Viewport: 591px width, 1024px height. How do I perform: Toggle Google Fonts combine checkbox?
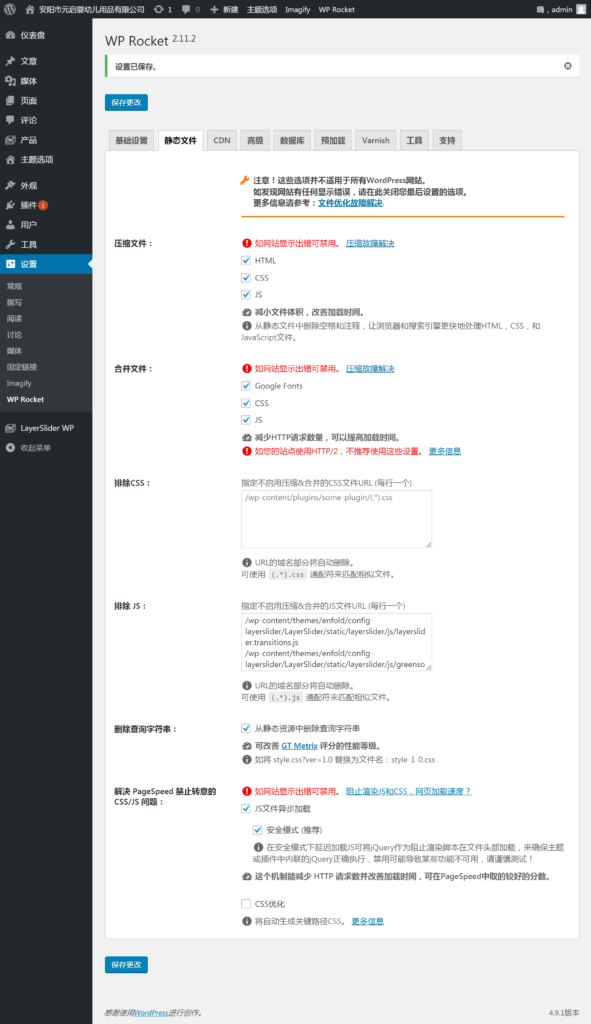[x=246, y=385]
